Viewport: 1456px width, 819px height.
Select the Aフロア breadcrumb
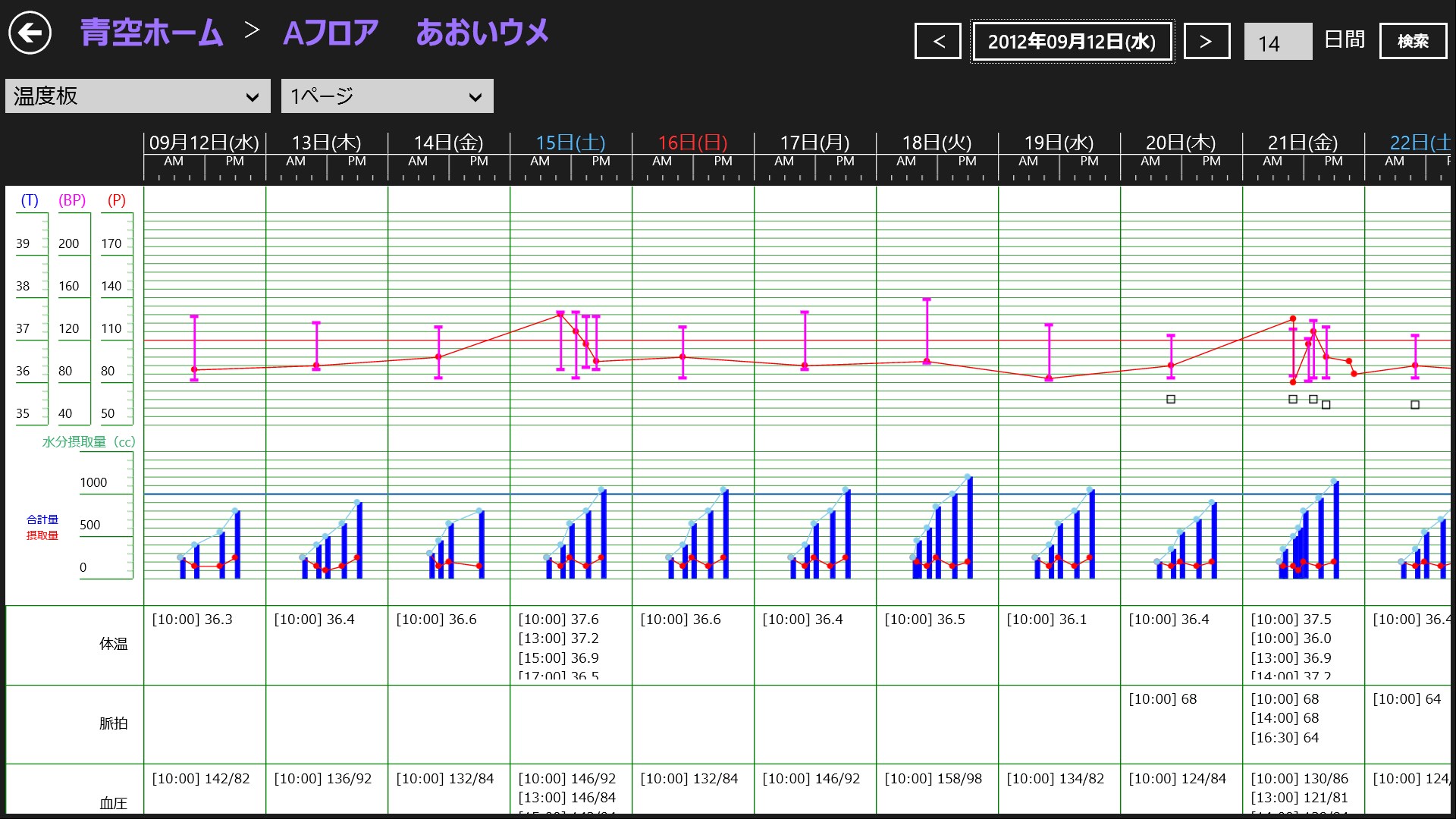click(x=330, y=33)
